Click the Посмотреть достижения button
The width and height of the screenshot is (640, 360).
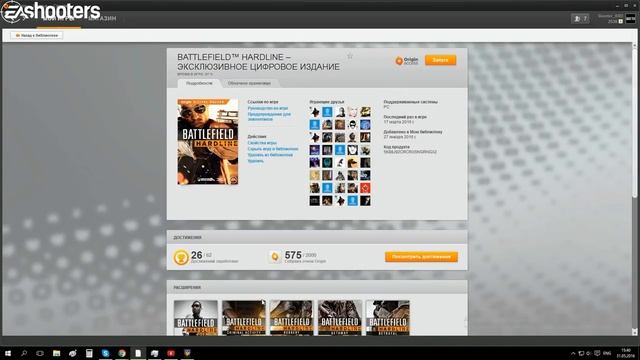click(421, 257)
